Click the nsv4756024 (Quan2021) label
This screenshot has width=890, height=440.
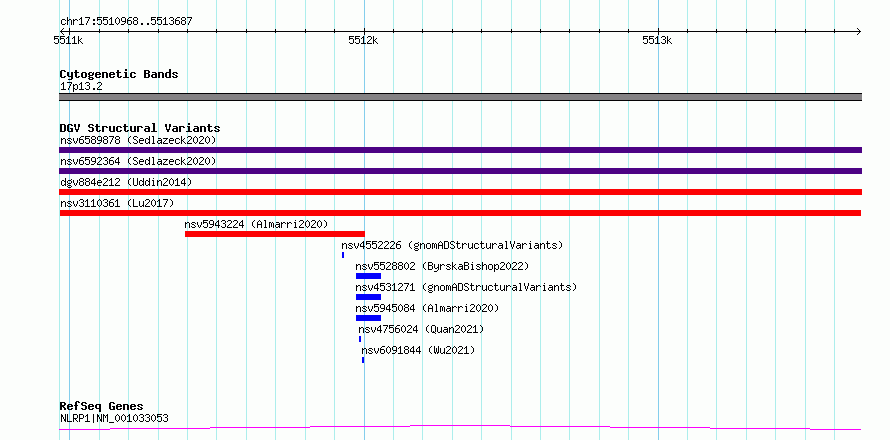(x=421, y=329)
